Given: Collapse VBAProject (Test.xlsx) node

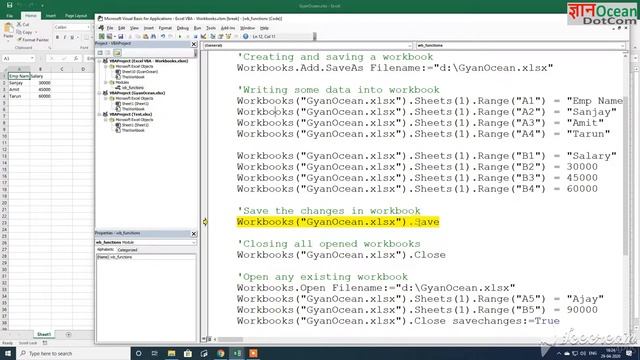Looking at the screenshot, I should click(100, 114).
